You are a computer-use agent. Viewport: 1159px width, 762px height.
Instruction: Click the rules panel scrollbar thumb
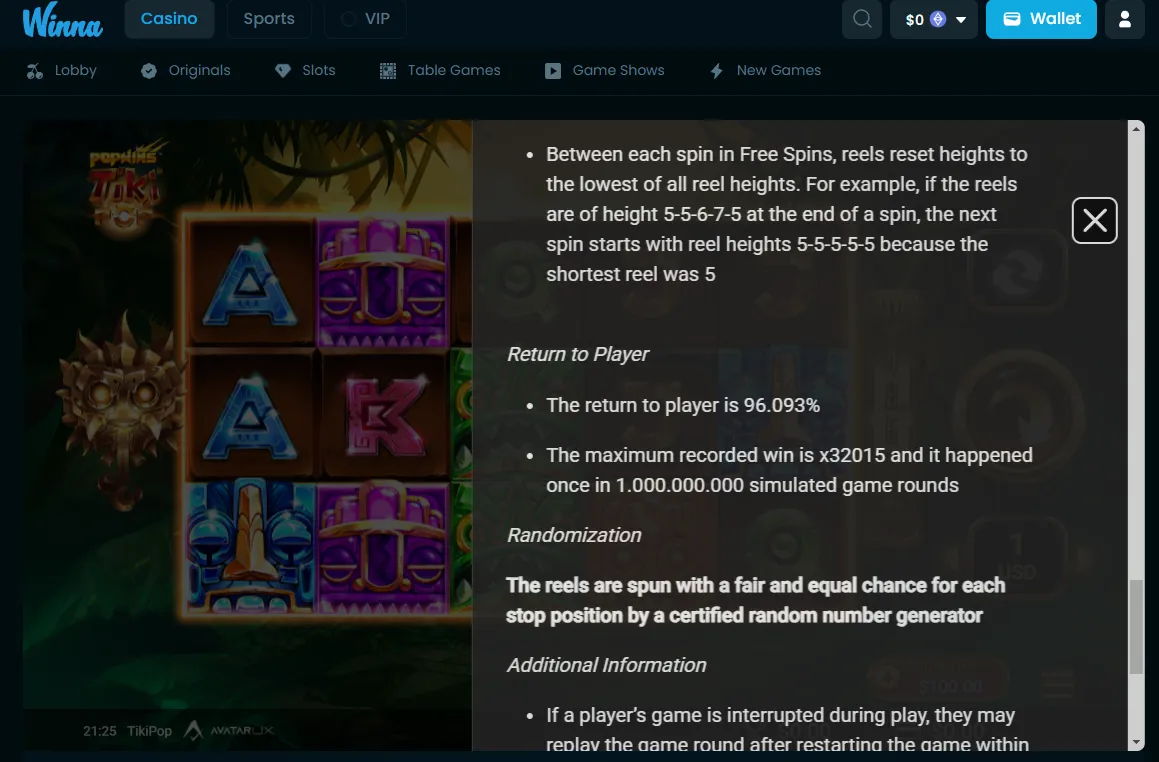[x=1136, y=627]
